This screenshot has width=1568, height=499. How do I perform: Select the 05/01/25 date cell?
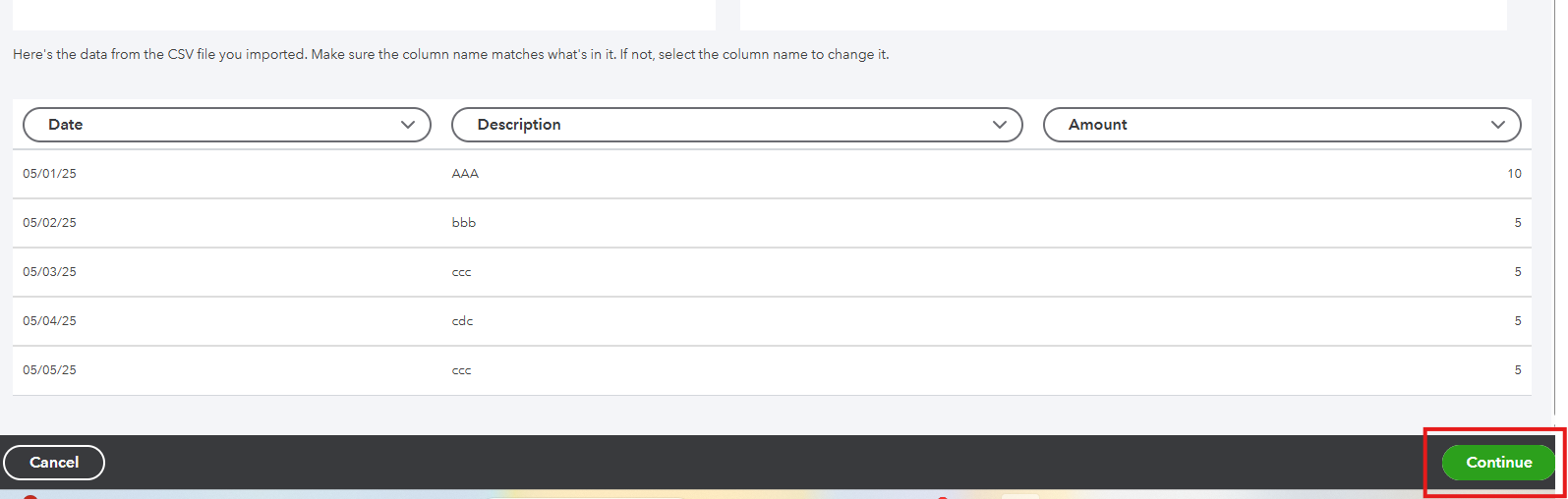[50, 174]
